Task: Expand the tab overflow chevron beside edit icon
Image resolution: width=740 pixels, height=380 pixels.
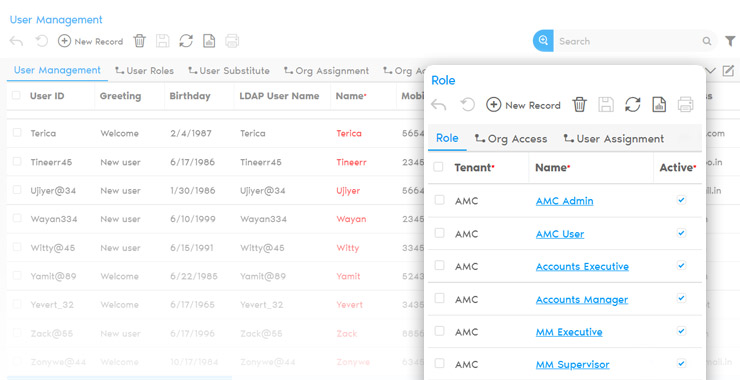Action: click(711, 71)
